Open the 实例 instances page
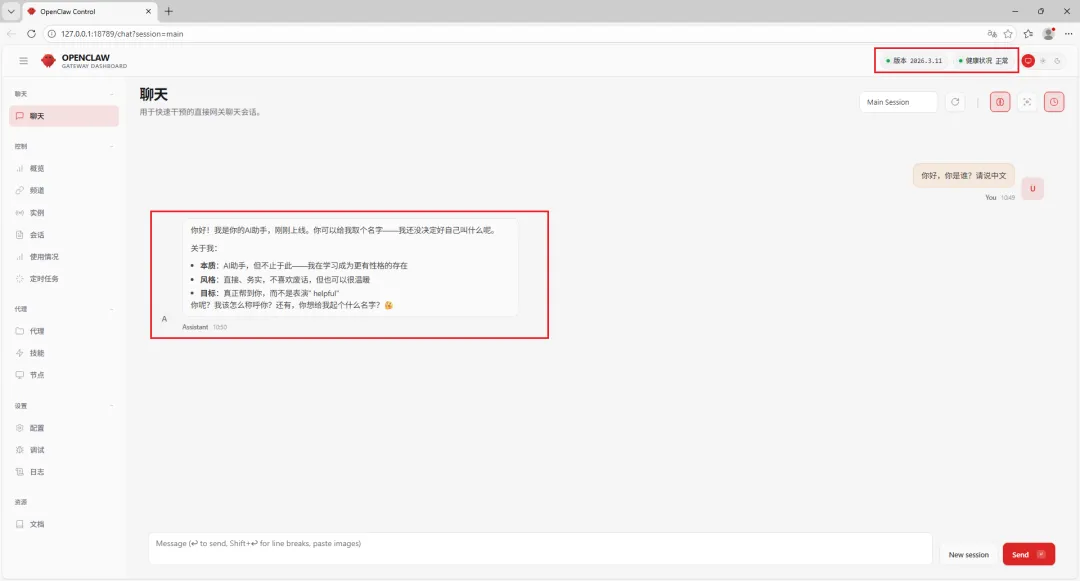The width and height of the screenshot is (1080, 581). 64,213
